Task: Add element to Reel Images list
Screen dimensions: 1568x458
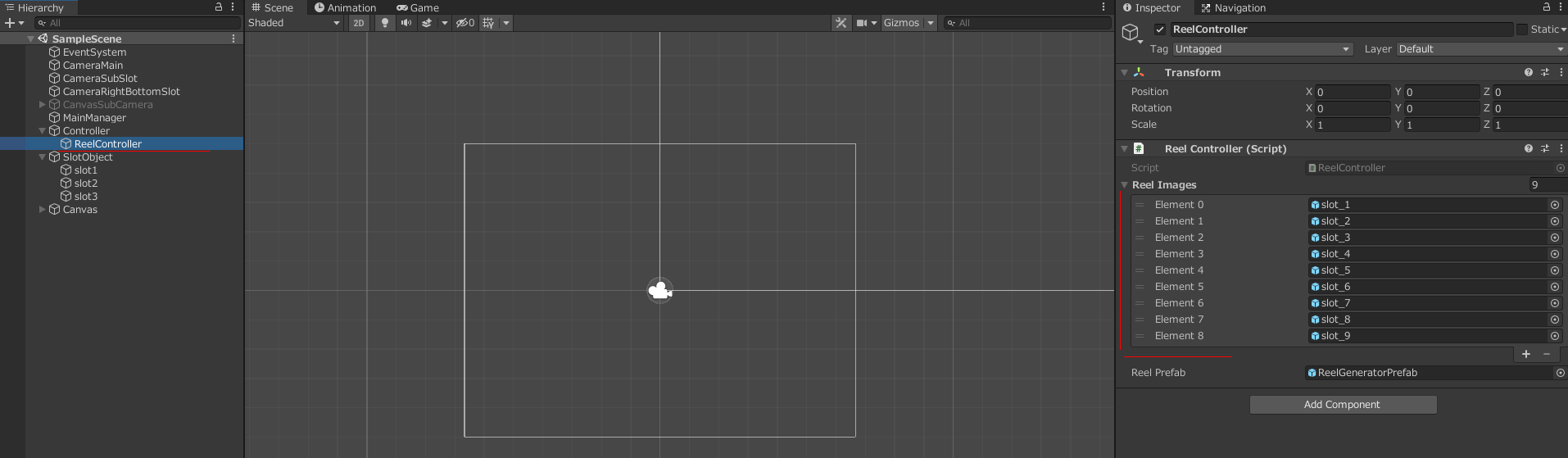Action: pyautogui.click(x=1526, y=354)
